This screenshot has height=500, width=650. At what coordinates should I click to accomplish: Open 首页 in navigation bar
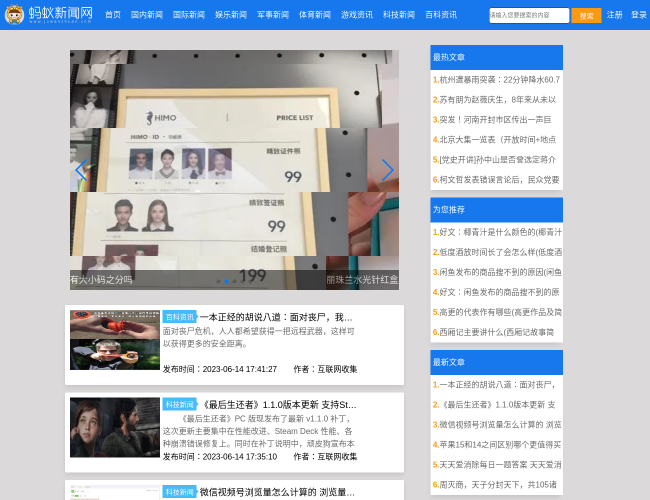(113, 15)
